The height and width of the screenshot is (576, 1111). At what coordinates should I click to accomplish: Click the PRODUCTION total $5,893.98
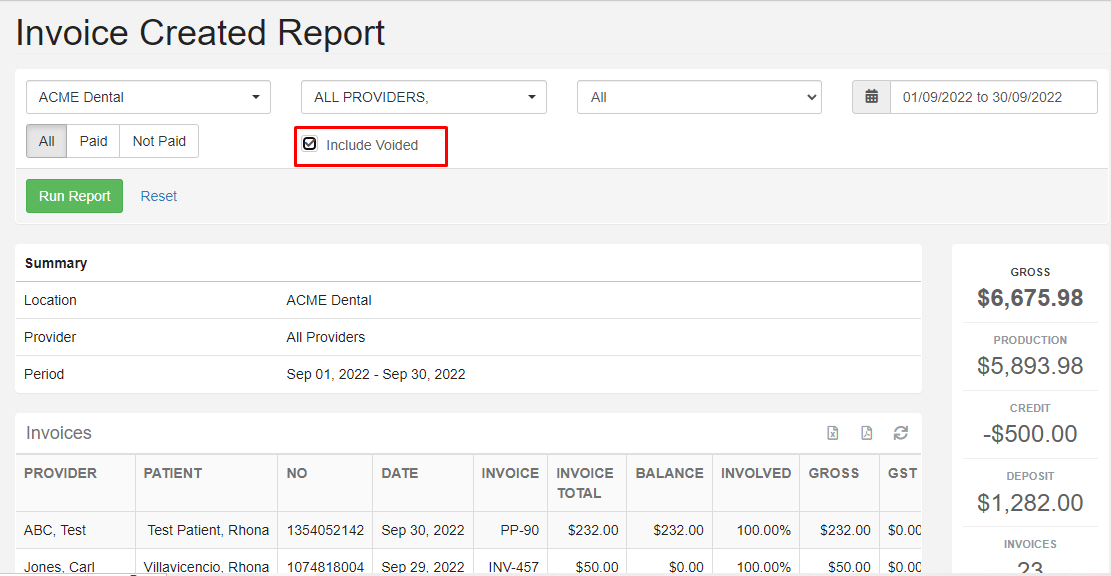point(1030,366)
